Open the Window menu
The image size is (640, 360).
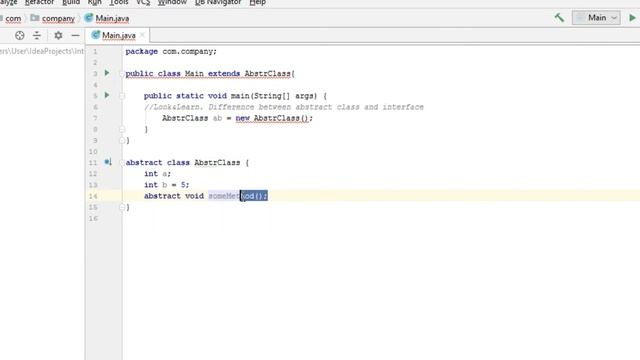[x=172, y=2]
